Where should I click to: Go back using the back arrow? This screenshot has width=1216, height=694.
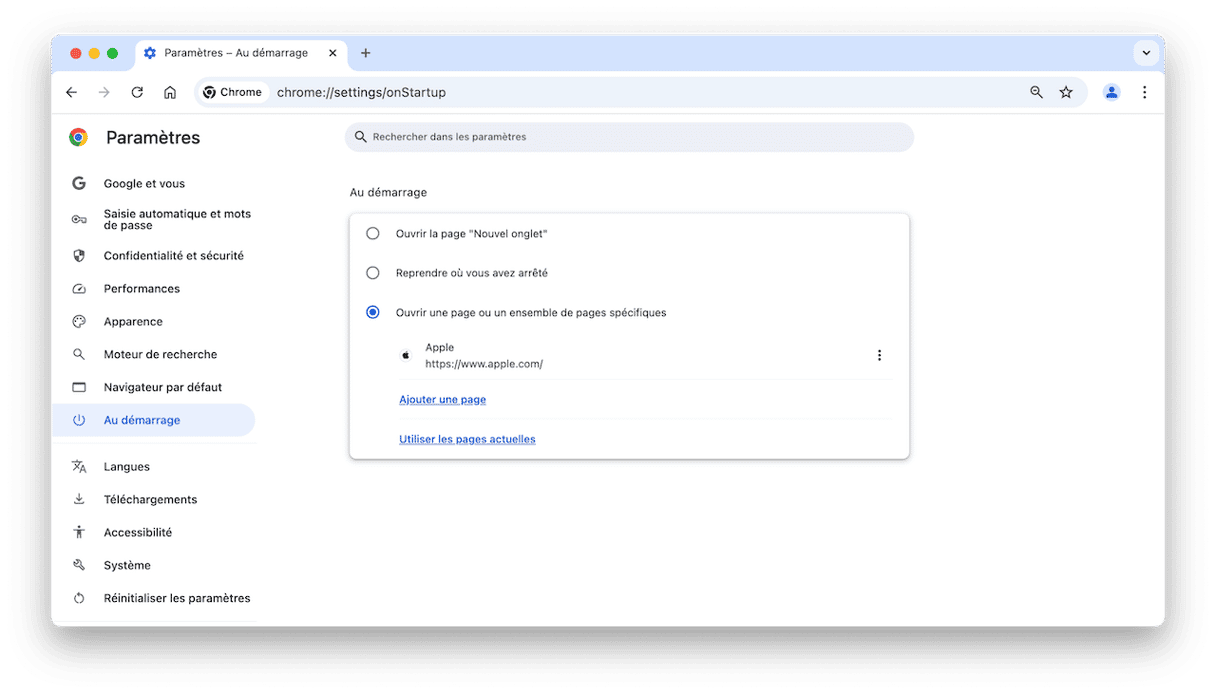pos(71,92)
